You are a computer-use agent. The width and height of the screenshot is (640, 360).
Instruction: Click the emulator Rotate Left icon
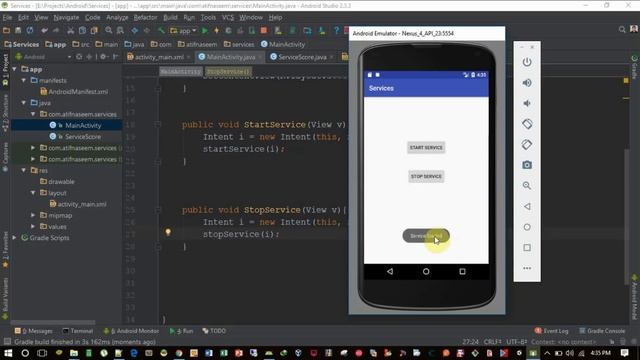pos(527,124)
